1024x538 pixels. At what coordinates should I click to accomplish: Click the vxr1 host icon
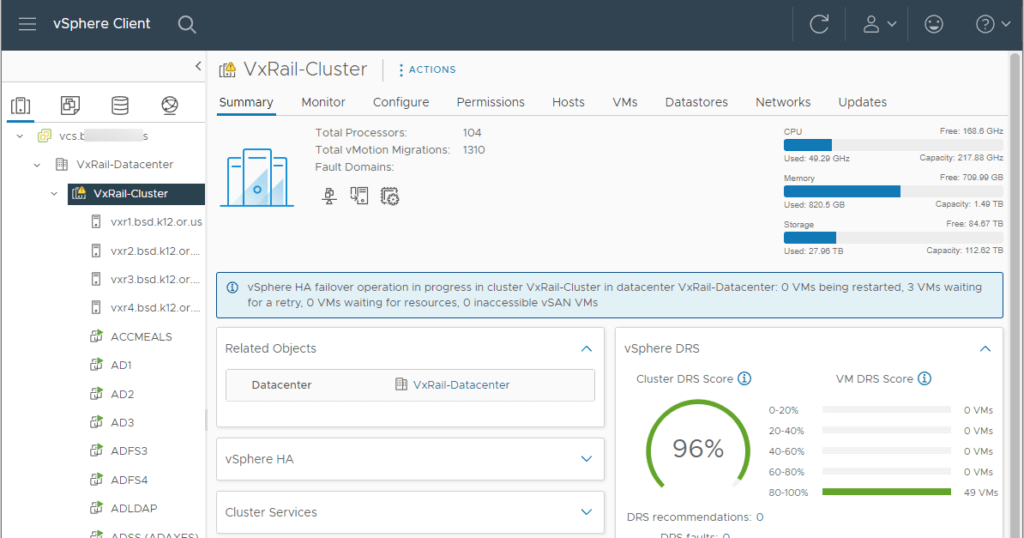(96, 222)
